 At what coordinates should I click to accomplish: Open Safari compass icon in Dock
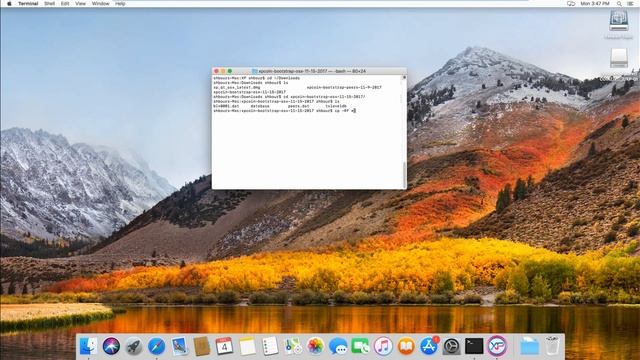[x=156, y=346]
